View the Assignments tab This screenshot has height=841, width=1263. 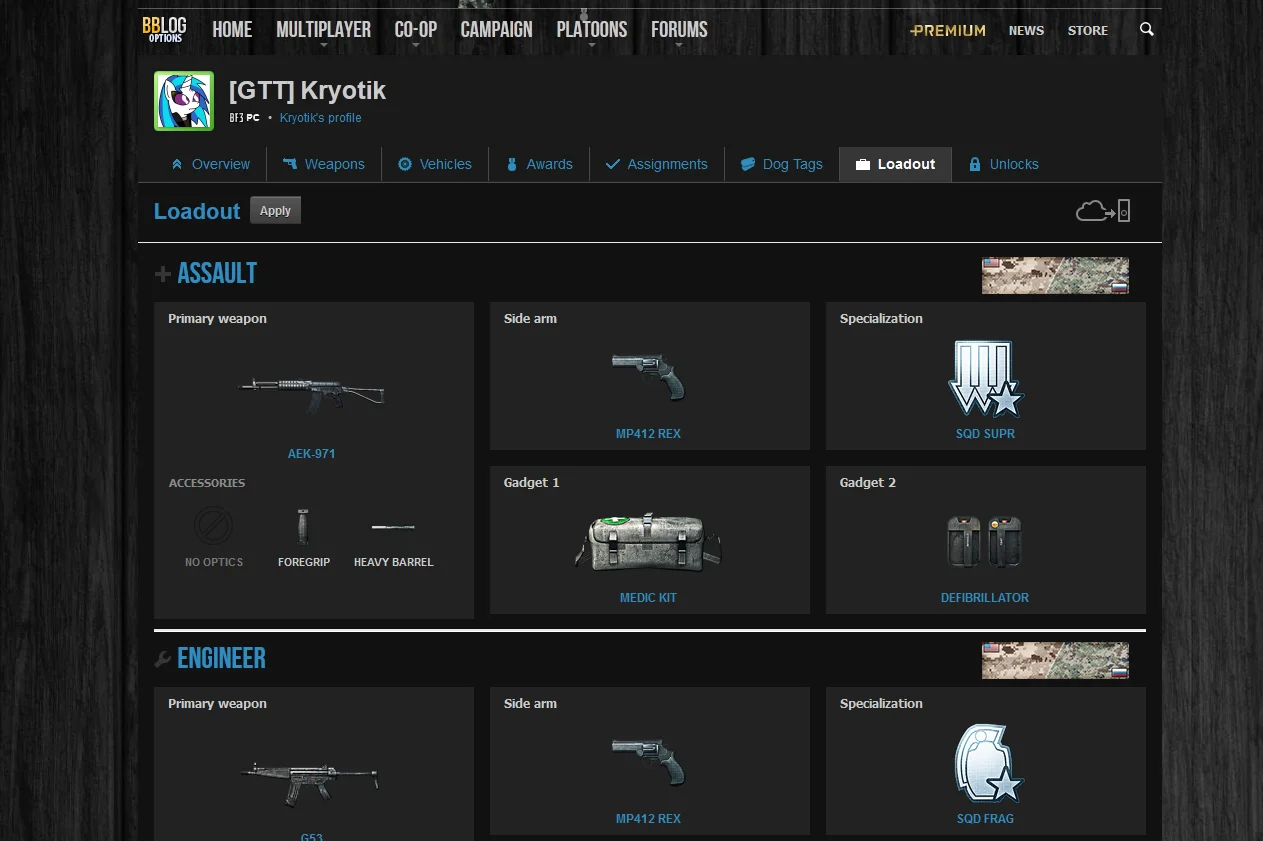(657, 164)
